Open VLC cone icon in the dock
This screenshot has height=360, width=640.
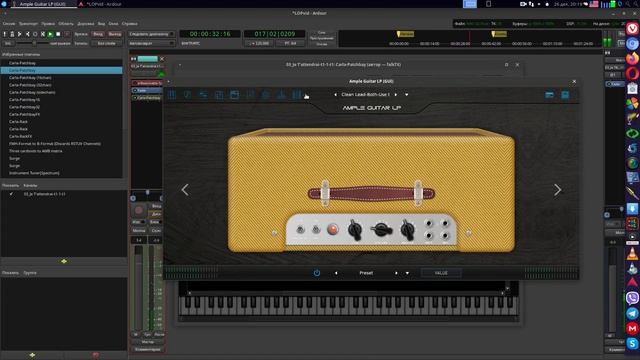pyautogui.click(x=632, y=254)
